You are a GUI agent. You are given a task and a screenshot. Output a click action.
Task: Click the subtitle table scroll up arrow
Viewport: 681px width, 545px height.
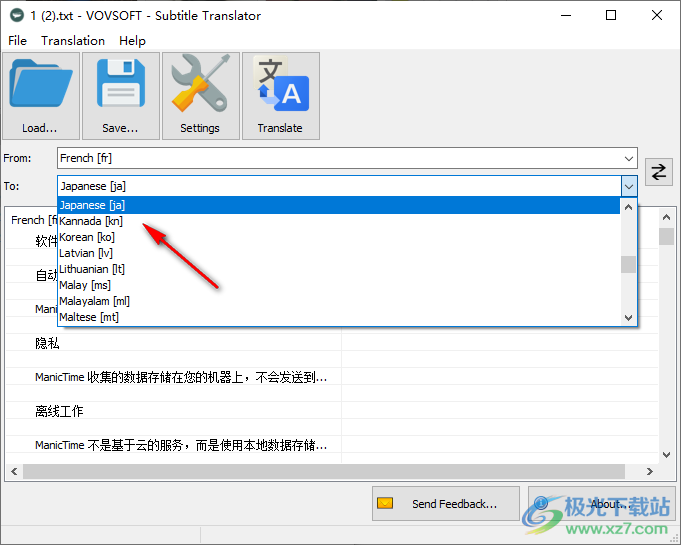pos(666,217)
